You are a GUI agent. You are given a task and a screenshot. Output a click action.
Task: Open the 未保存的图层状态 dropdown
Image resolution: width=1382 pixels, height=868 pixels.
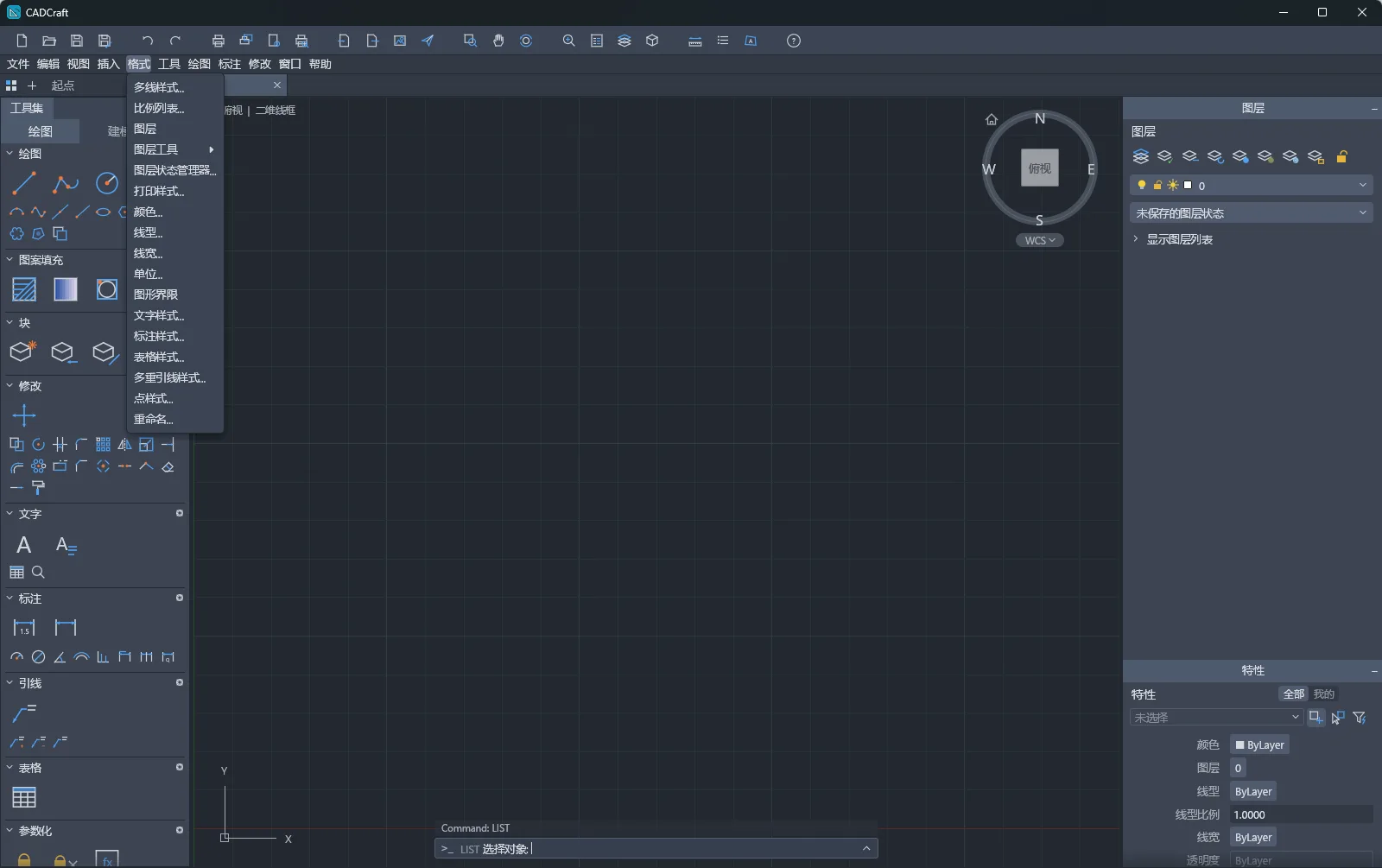pos(1252,212)
